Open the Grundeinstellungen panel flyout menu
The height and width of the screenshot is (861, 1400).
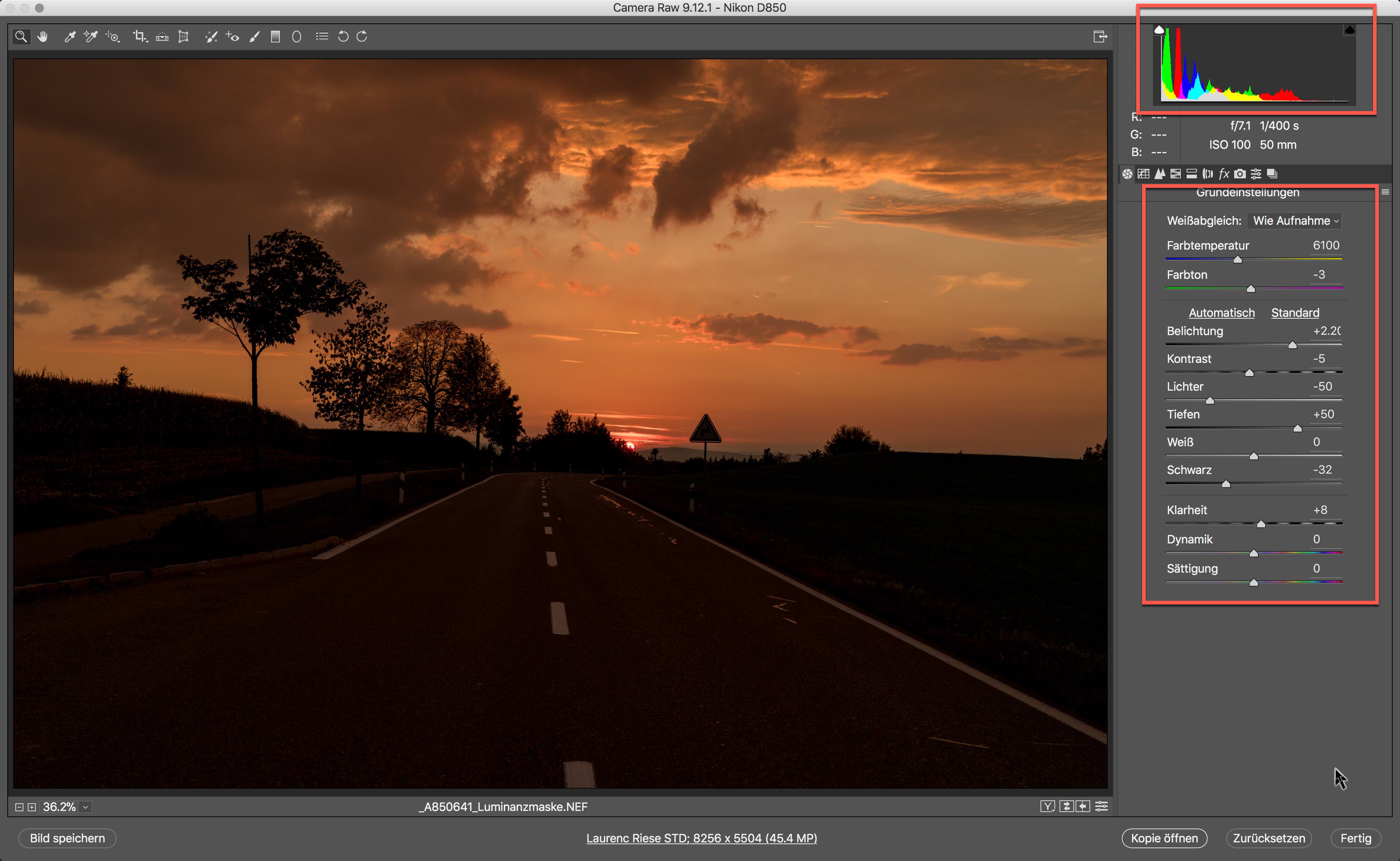1385,192
